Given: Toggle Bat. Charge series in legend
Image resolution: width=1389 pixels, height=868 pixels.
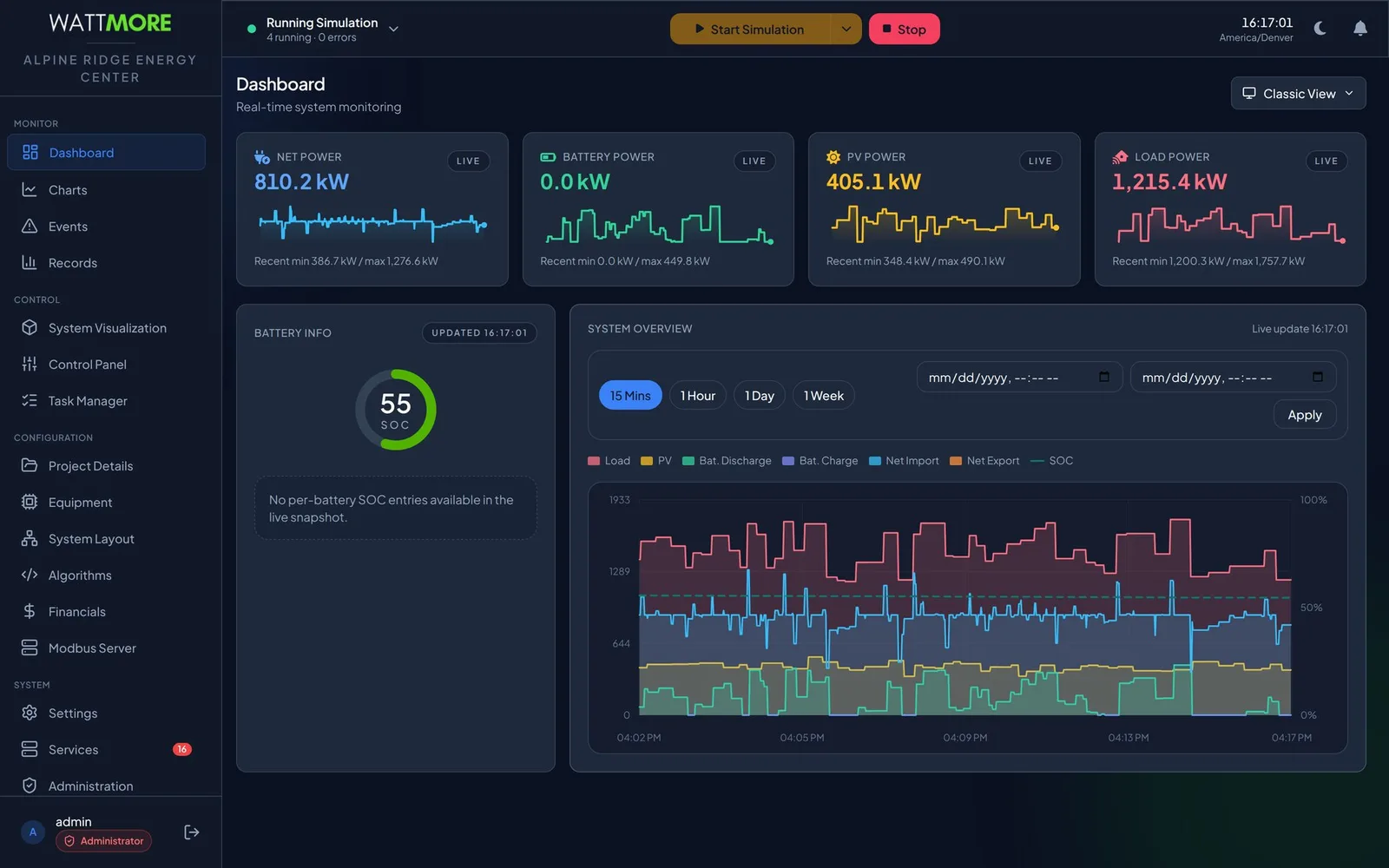Looking at the screenshot, I should click(820, 461).
